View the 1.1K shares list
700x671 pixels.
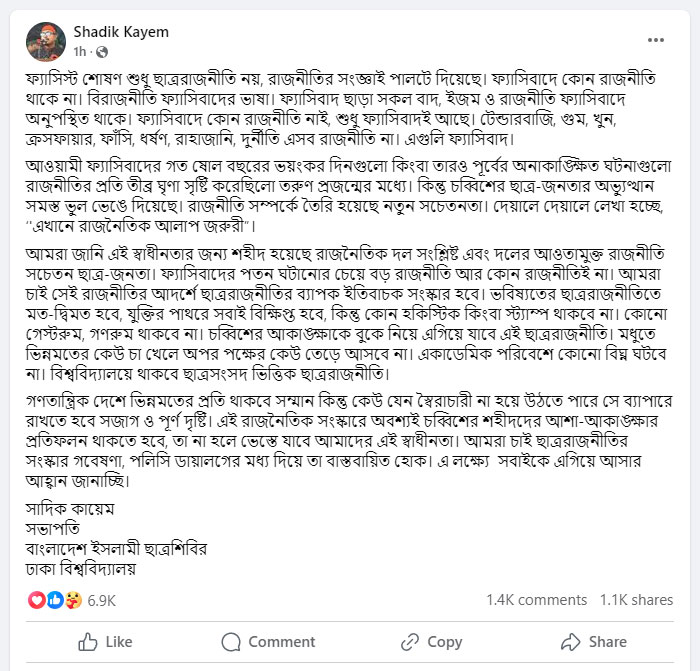click(636, 600)
